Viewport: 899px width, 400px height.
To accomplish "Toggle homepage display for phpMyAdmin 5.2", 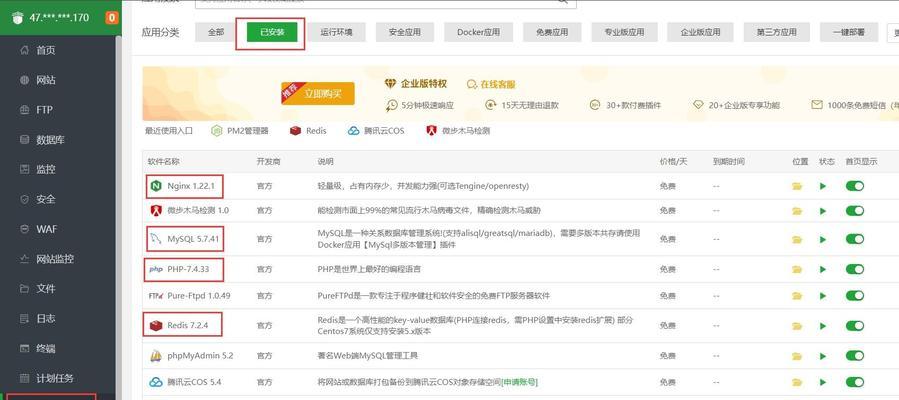I will pyautogui.click(x=854, y=356).
